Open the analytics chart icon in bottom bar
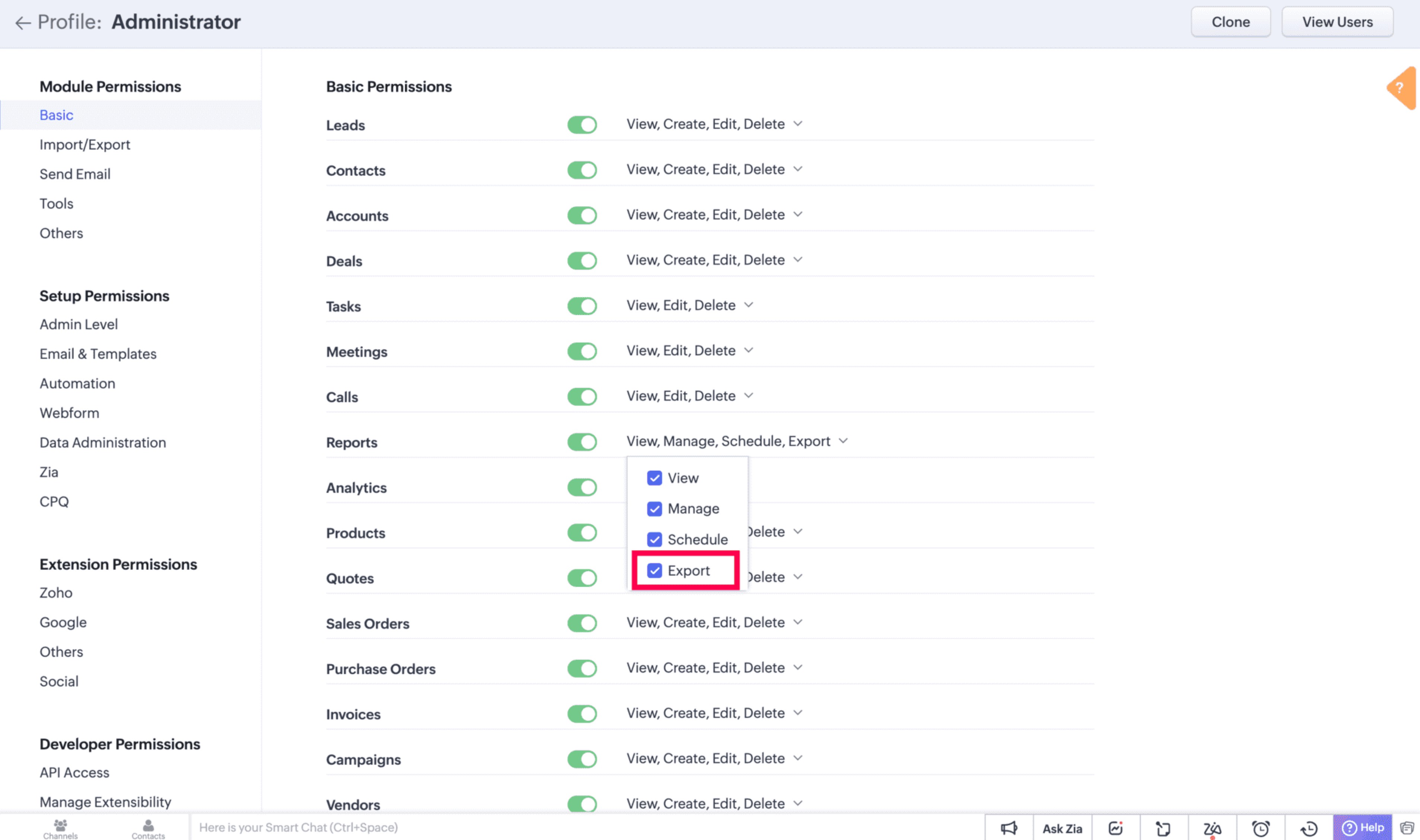The height and width of the screenshot is (840, 1420). 1115,828
